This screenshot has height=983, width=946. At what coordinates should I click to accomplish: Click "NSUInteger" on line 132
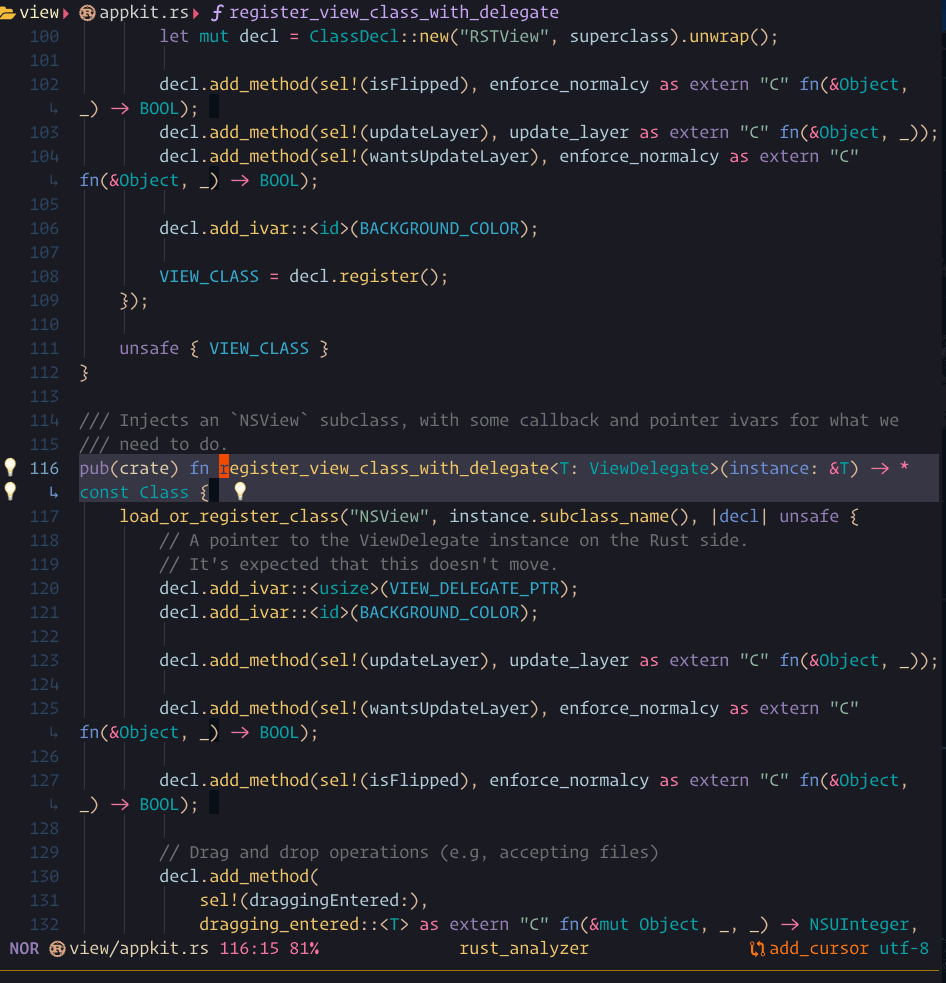tap(859, 925)
